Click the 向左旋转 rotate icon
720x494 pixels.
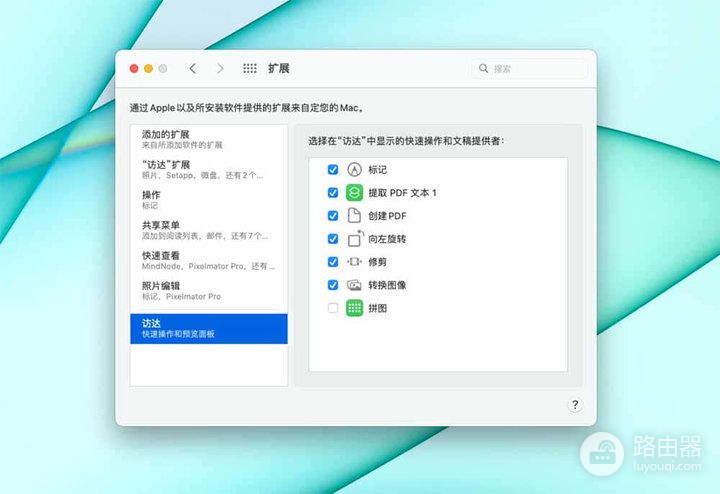coord(355,238)
